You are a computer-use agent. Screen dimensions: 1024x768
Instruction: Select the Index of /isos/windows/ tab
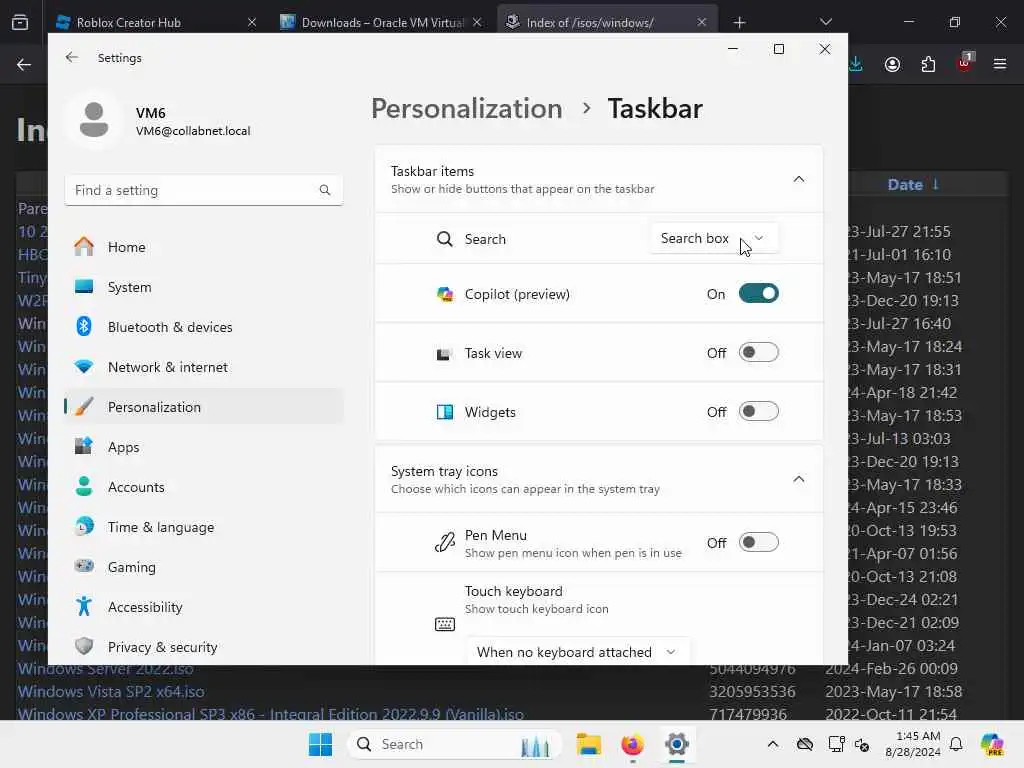[607, 22]
